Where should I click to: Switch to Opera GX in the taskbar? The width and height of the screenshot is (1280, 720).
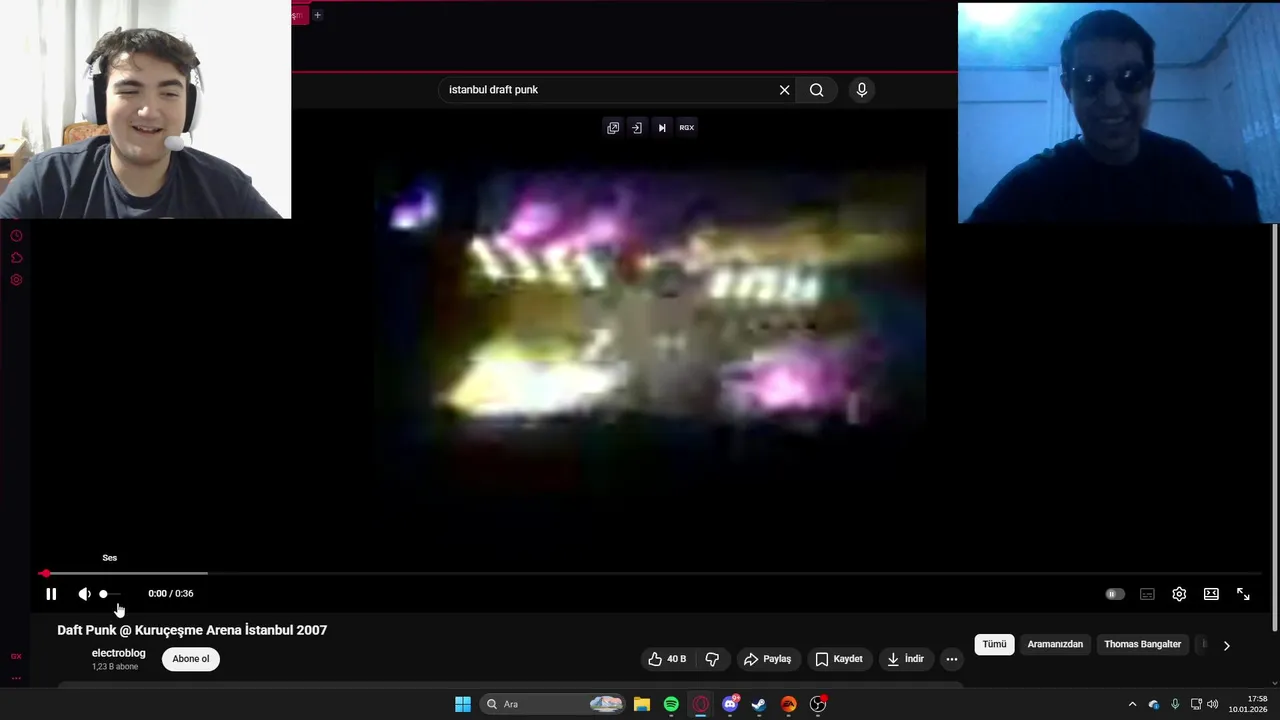701,704
